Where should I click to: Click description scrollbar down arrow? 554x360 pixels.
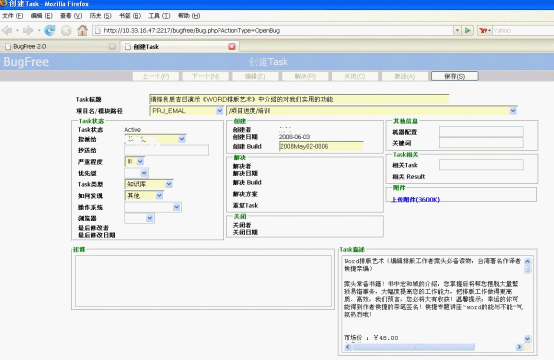tap(528, 339)
